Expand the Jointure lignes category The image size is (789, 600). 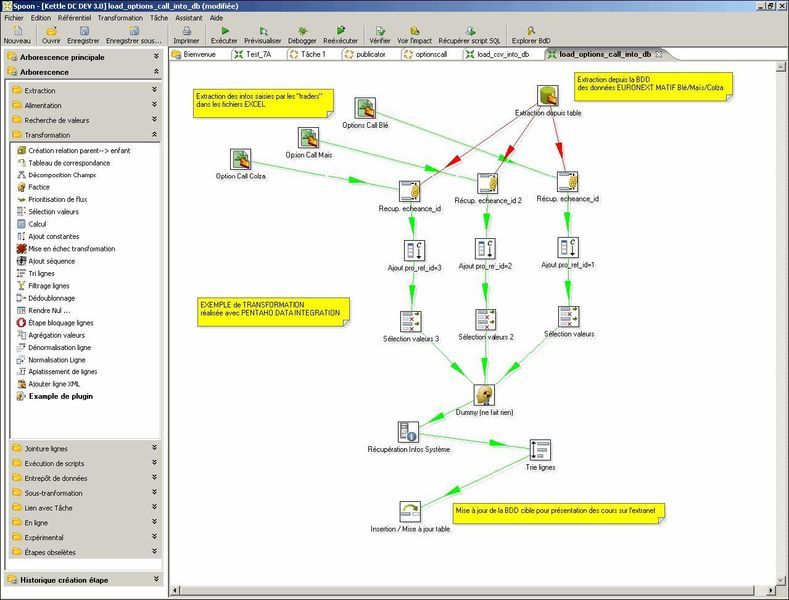click(155, 449)
